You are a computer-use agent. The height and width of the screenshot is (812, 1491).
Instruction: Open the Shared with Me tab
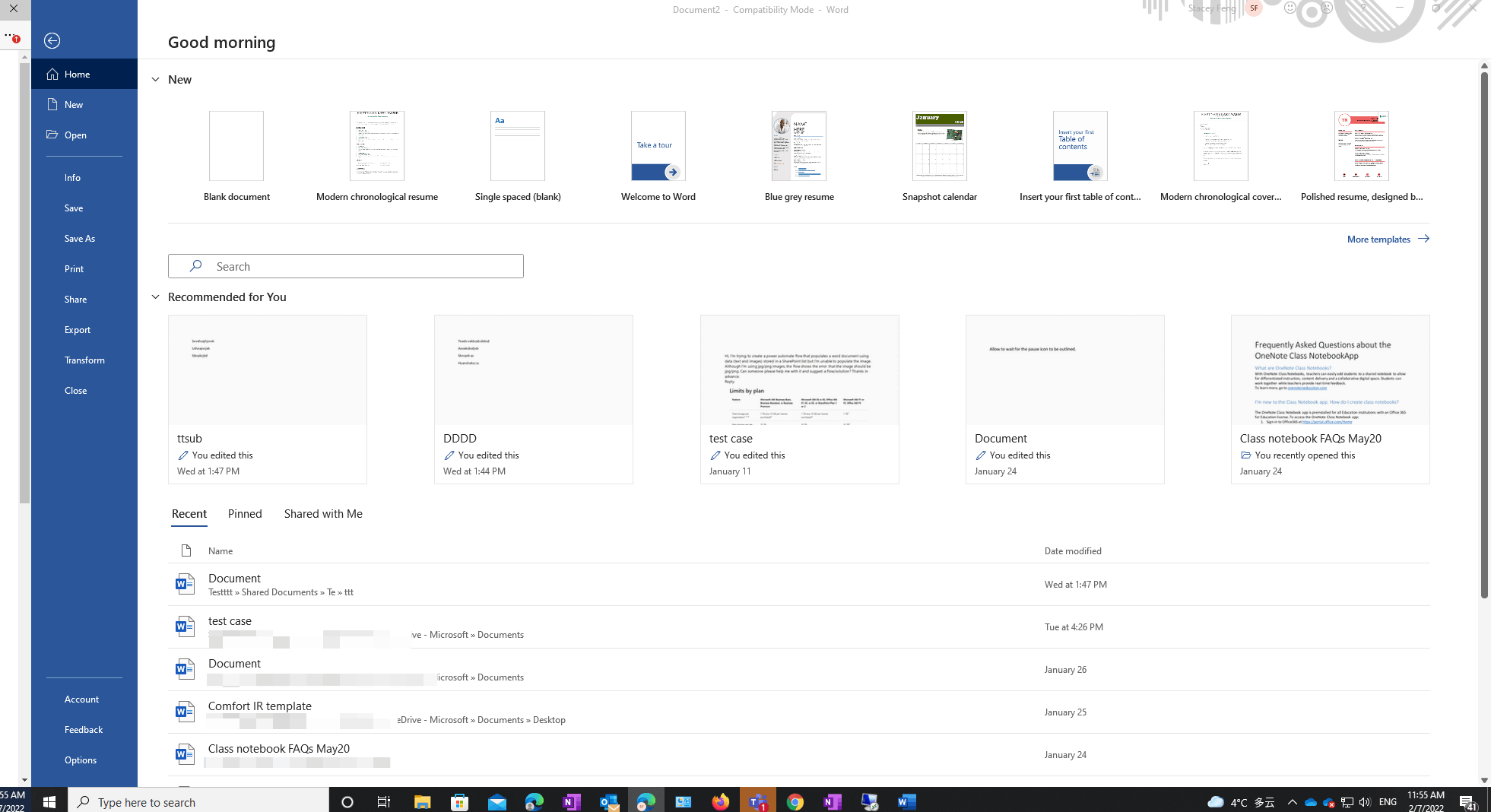(x=322, y=514)
